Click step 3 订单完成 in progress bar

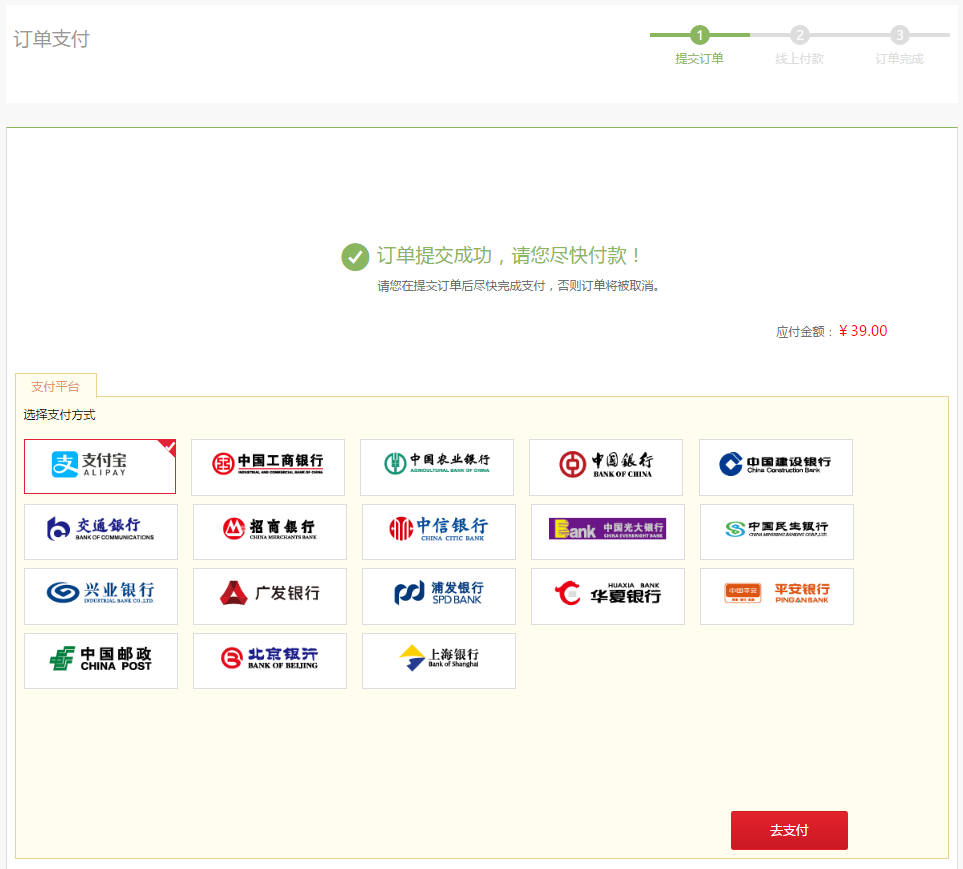[x=899, y=45]
